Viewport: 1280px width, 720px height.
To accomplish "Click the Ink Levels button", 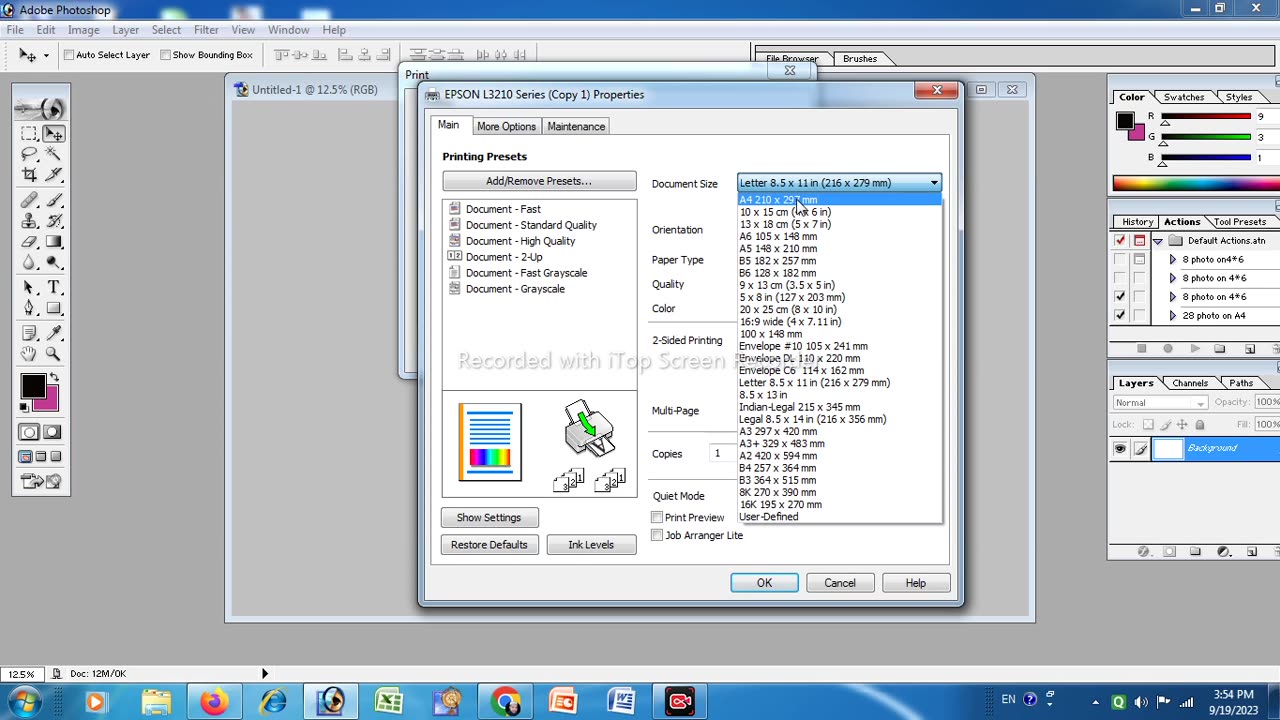I will 591,545.
